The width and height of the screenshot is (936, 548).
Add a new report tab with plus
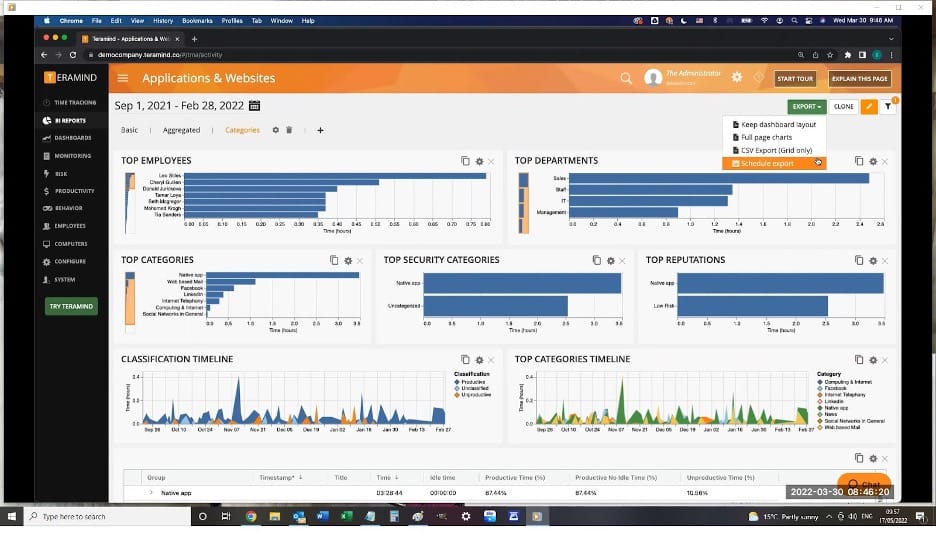click(x=320, y=130)
